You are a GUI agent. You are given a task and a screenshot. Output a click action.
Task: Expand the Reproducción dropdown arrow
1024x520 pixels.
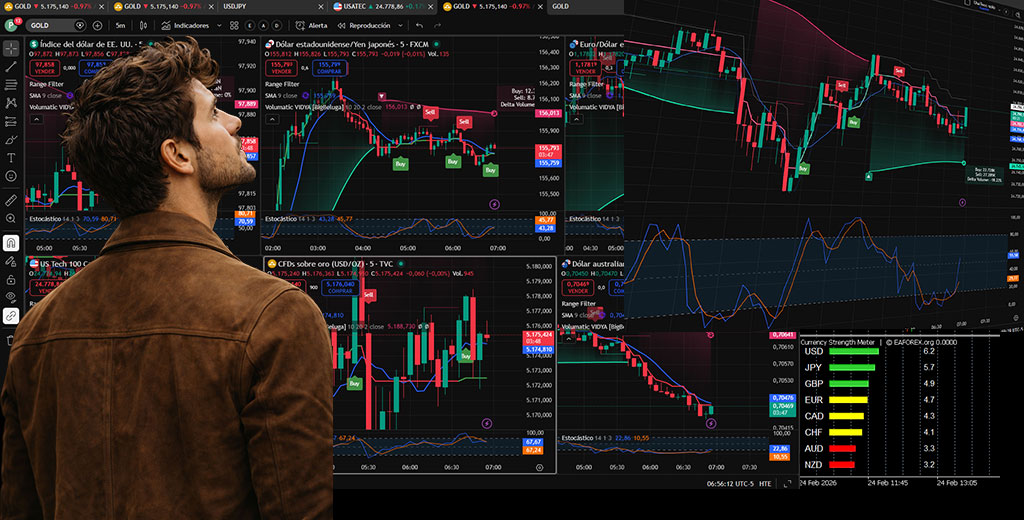coord(399,25)
